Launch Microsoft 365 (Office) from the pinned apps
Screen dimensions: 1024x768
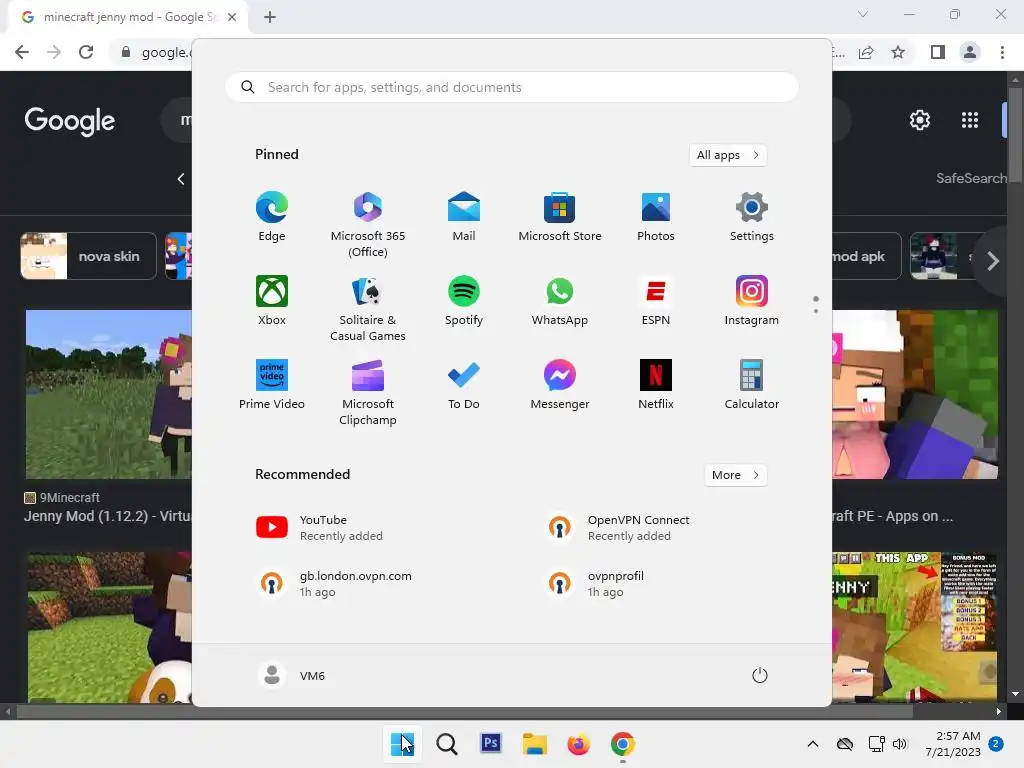pyautogui.click(x=368, y=225)
